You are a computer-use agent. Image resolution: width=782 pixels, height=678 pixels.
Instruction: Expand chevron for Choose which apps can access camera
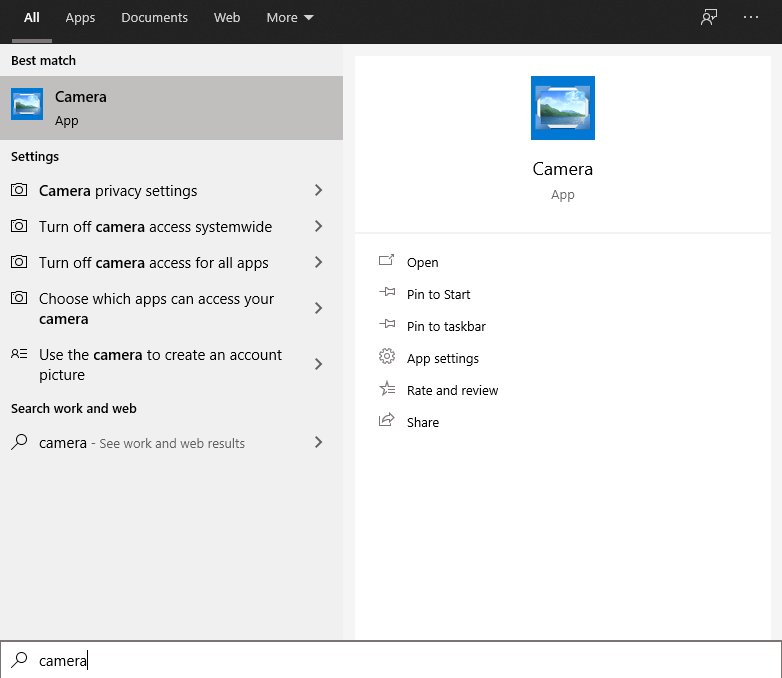pos(318,308)
